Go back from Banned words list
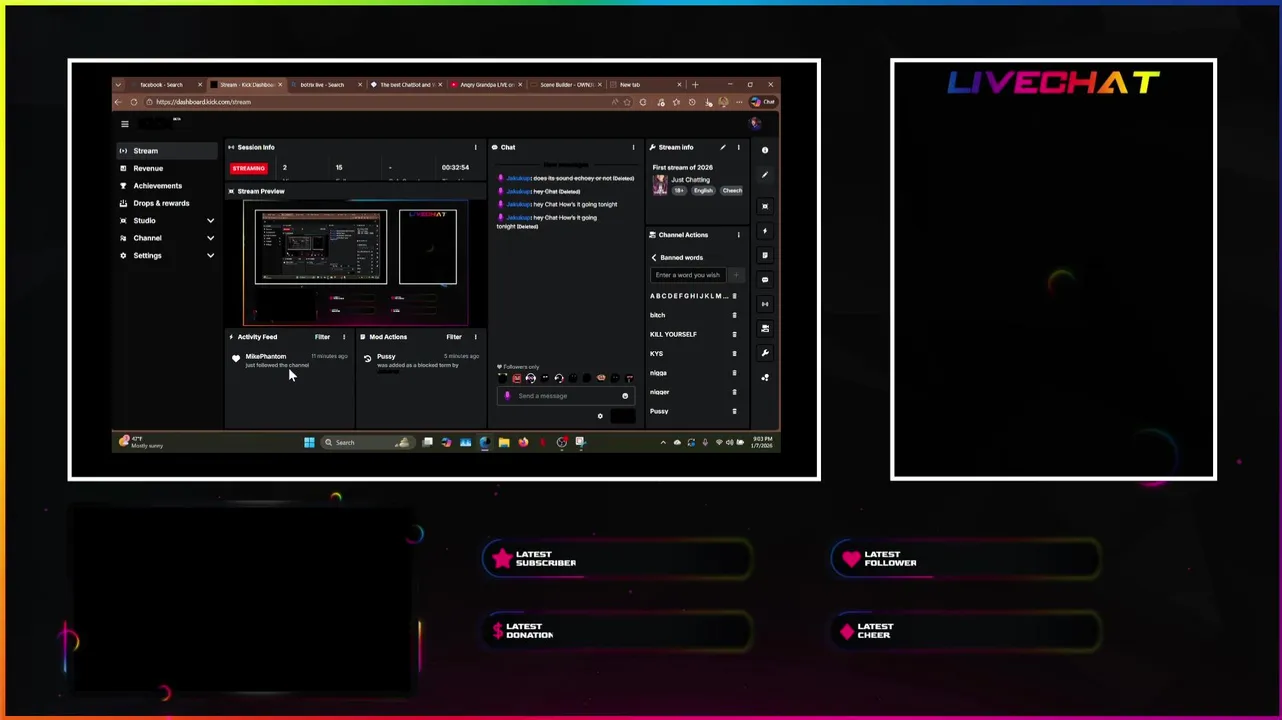This screenshot has width=1282, height=720. point(654,258)
